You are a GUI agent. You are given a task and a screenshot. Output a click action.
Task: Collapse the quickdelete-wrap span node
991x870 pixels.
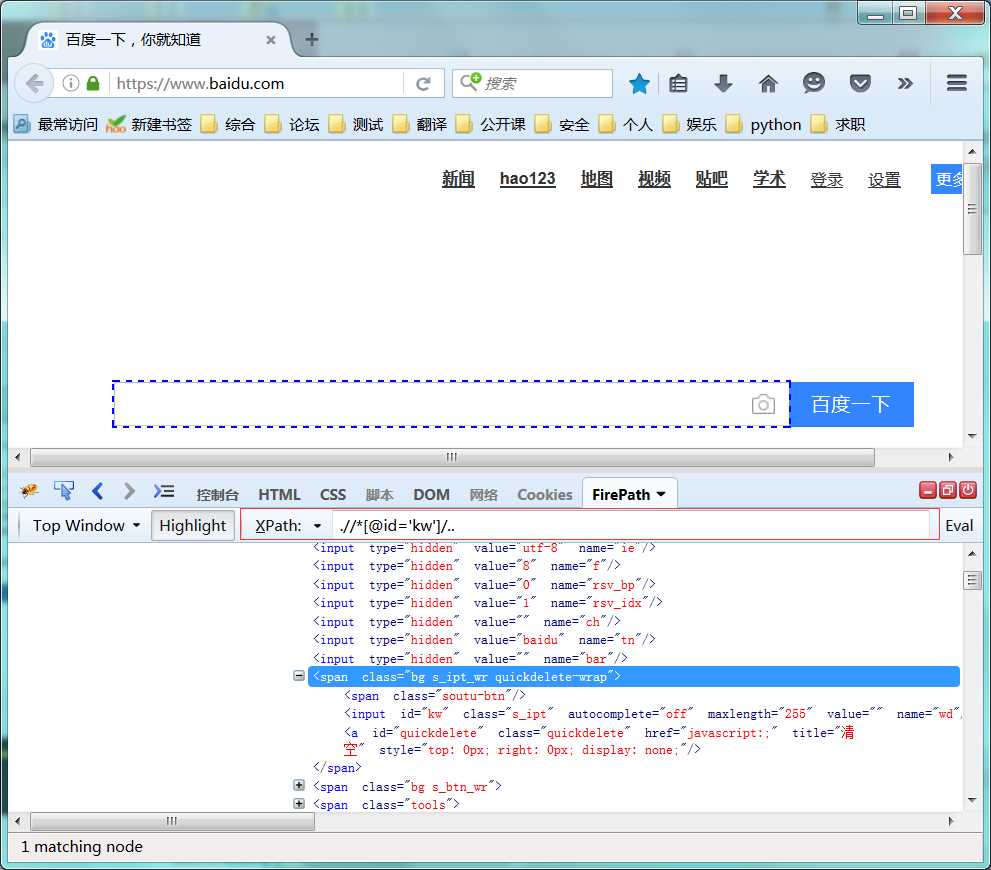coord(299,675)
